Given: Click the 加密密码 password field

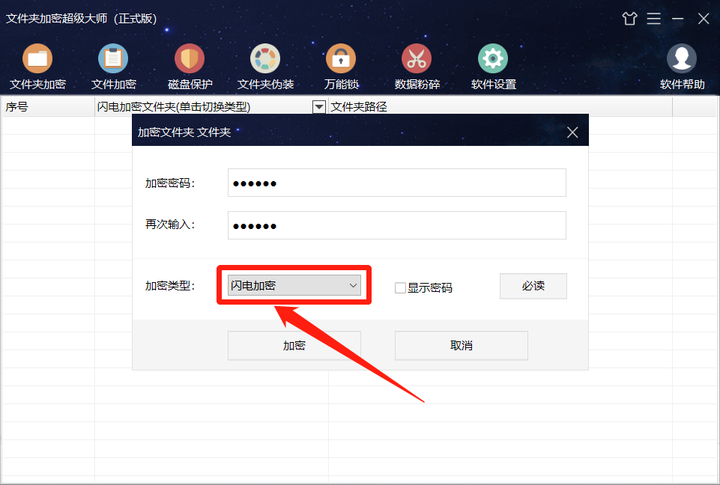Looking at the screenshot, I should (x=397, y=183).
